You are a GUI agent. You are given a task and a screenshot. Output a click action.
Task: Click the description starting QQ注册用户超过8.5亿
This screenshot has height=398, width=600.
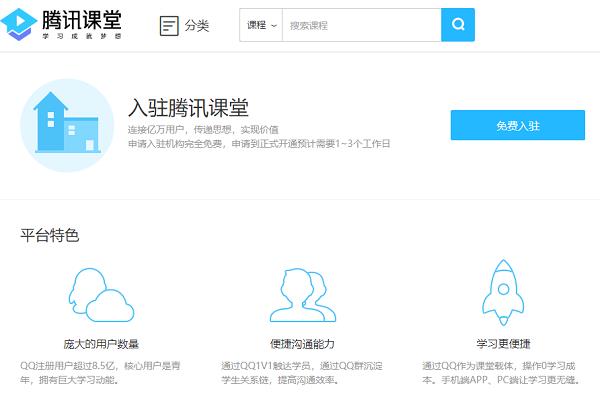click(100, 373)
